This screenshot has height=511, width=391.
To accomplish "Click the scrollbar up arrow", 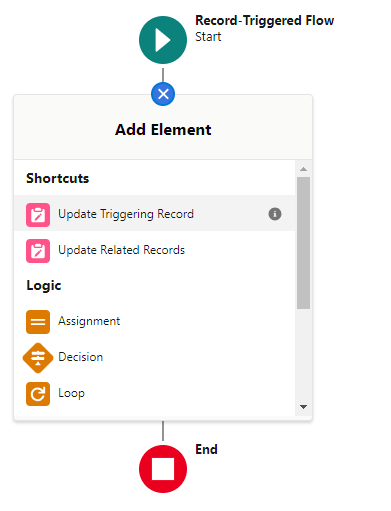I will tap(303, 169).
